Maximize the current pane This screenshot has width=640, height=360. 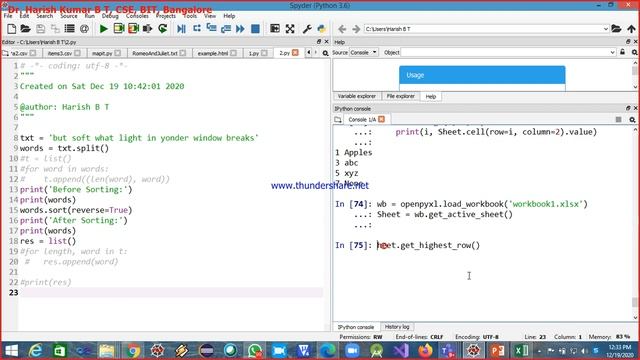click(x=275, y=29)
